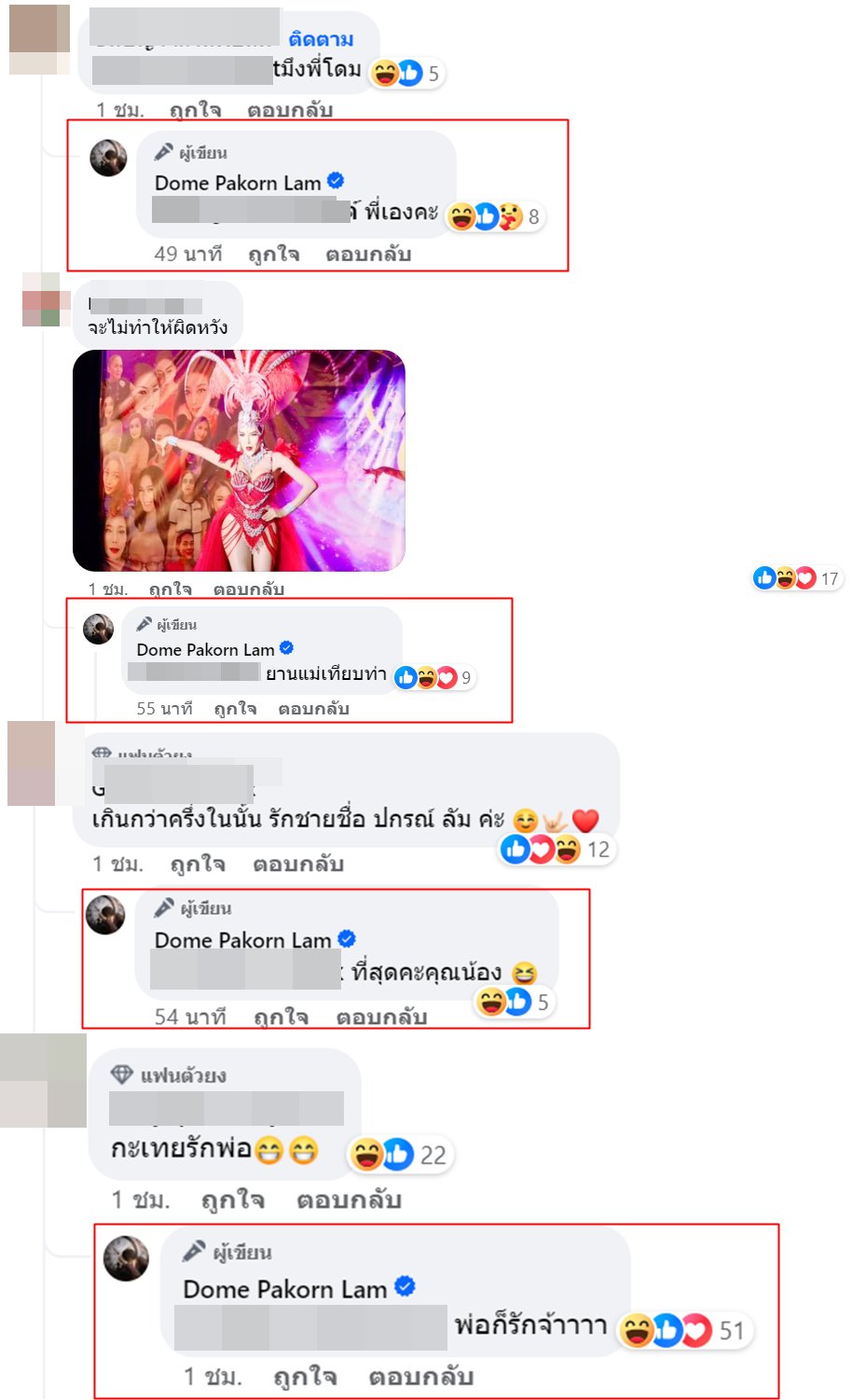
Task: Click the reaction icons beside count 8
Action: tap(485, 216)
